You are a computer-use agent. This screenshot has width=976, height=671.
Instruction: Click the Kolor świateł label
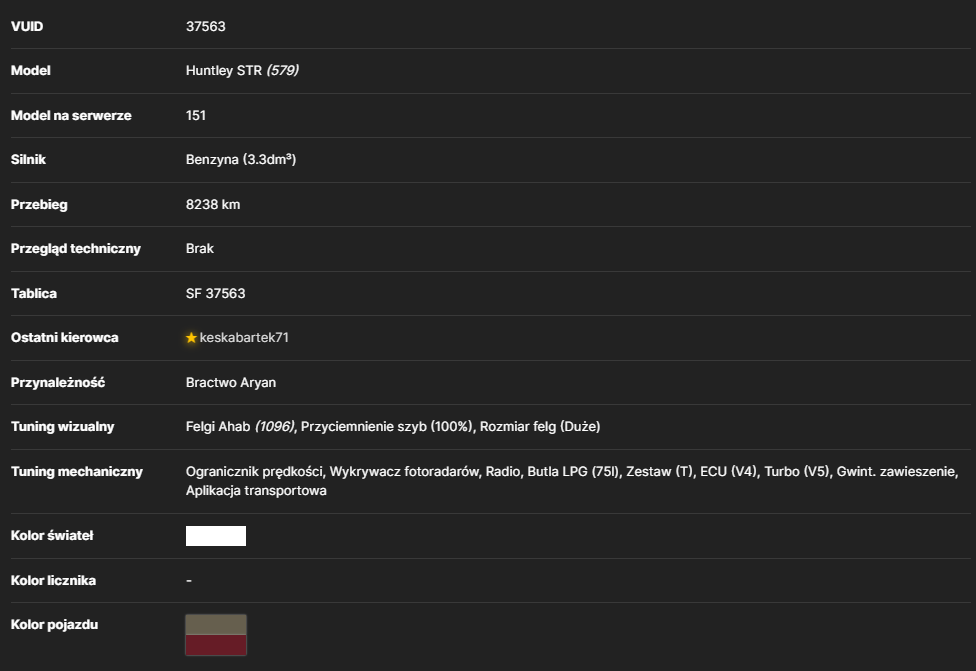[x=52, y=536]
